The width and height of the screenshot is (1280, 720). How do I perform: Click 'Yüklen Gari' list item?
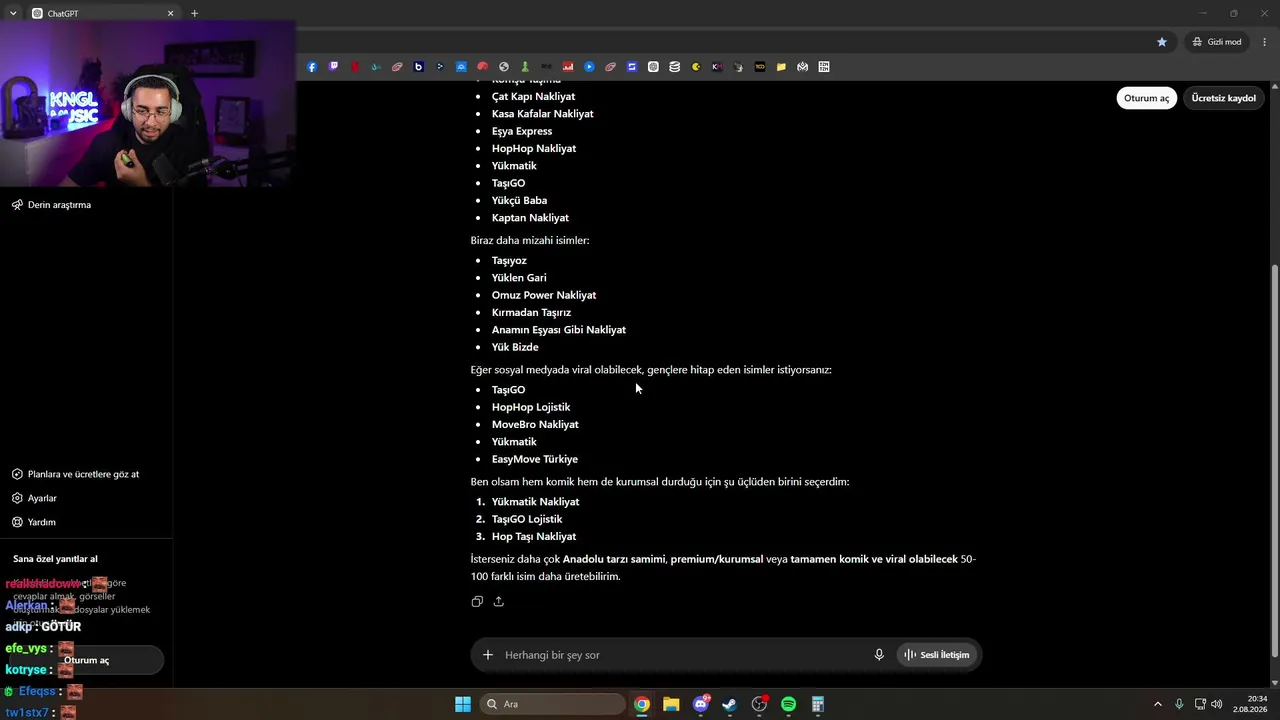pos(519,278)
